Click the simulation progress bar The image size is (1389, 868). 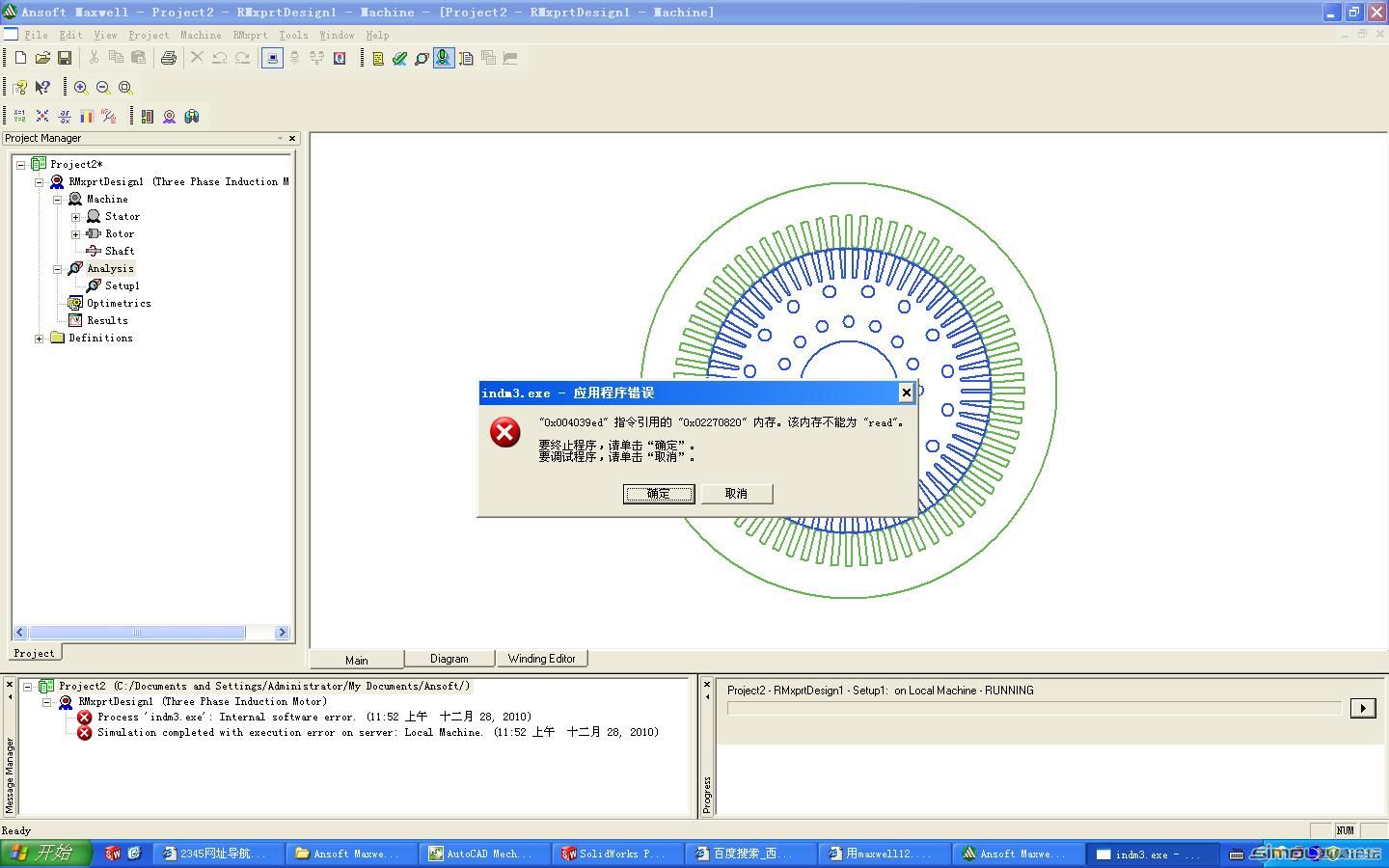(1034, 708)
